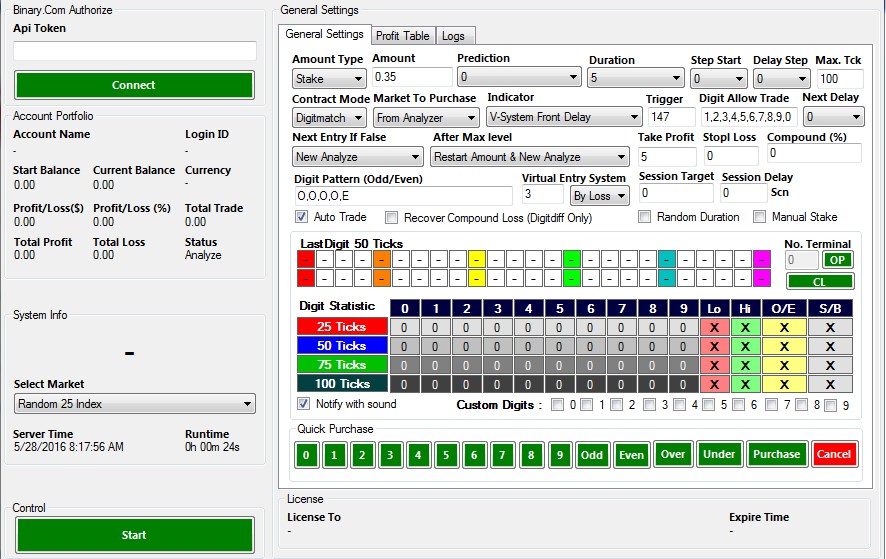Switch to the Logs tab
The width and height of the screenshot is (886, 559).
(x=453, y=36)
